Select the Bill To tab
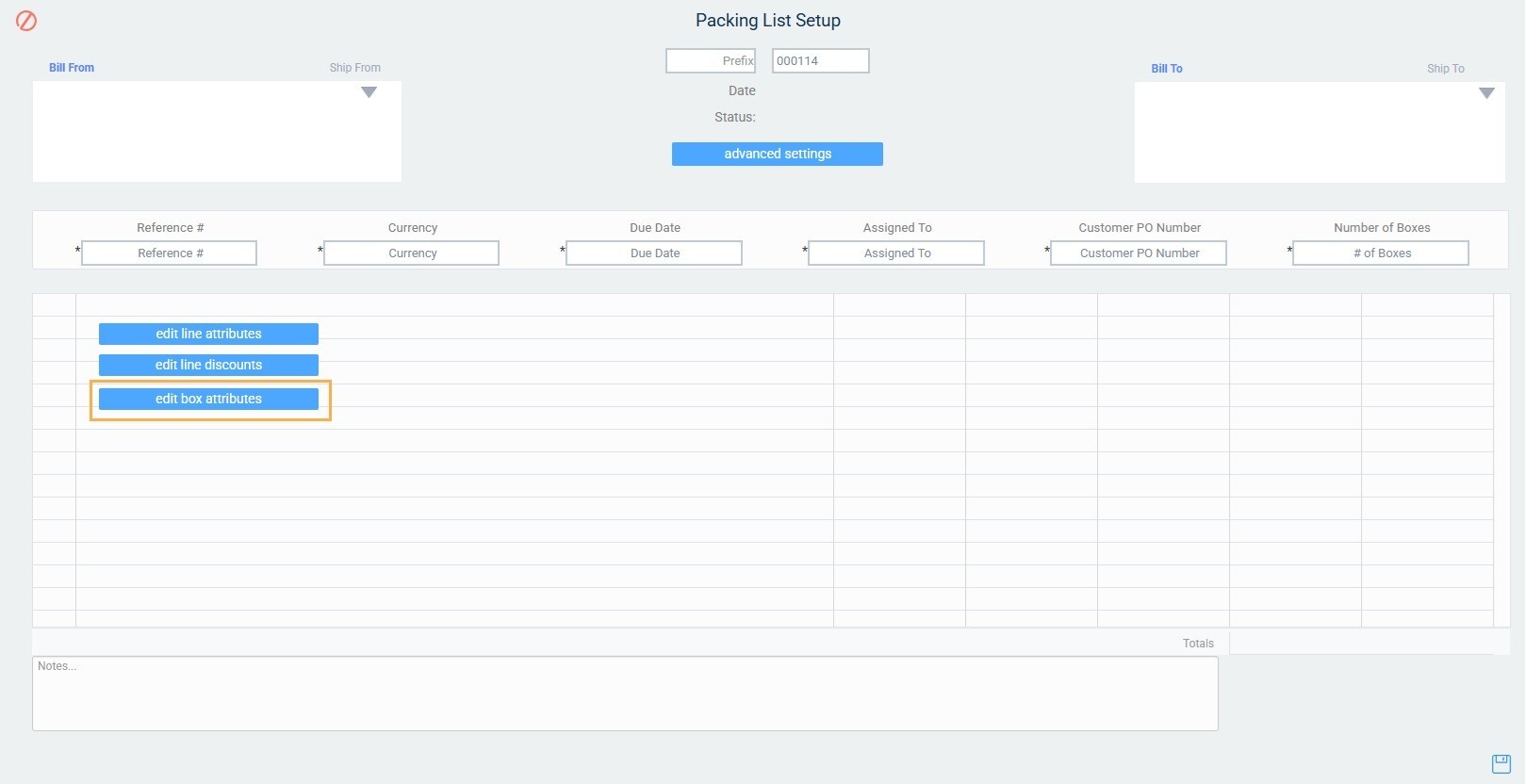 pos(1166,69)
